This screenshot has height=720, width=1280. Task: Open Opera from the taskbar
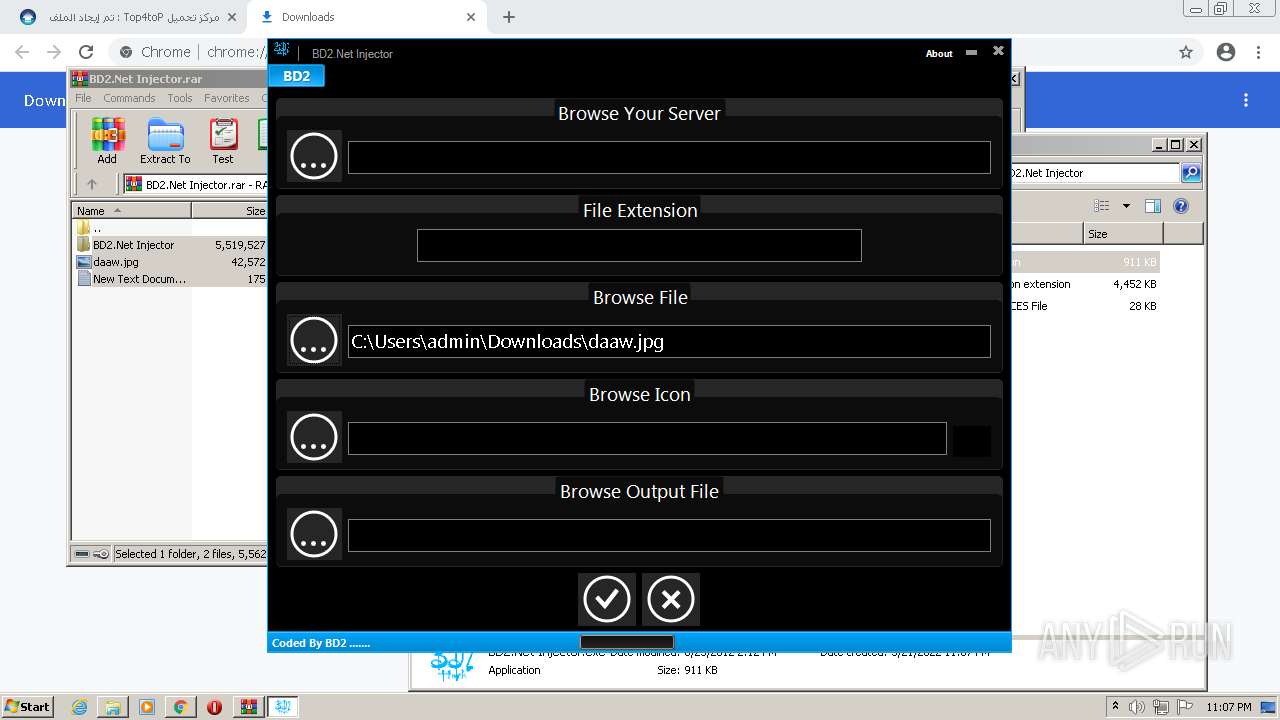coord(214,707)
